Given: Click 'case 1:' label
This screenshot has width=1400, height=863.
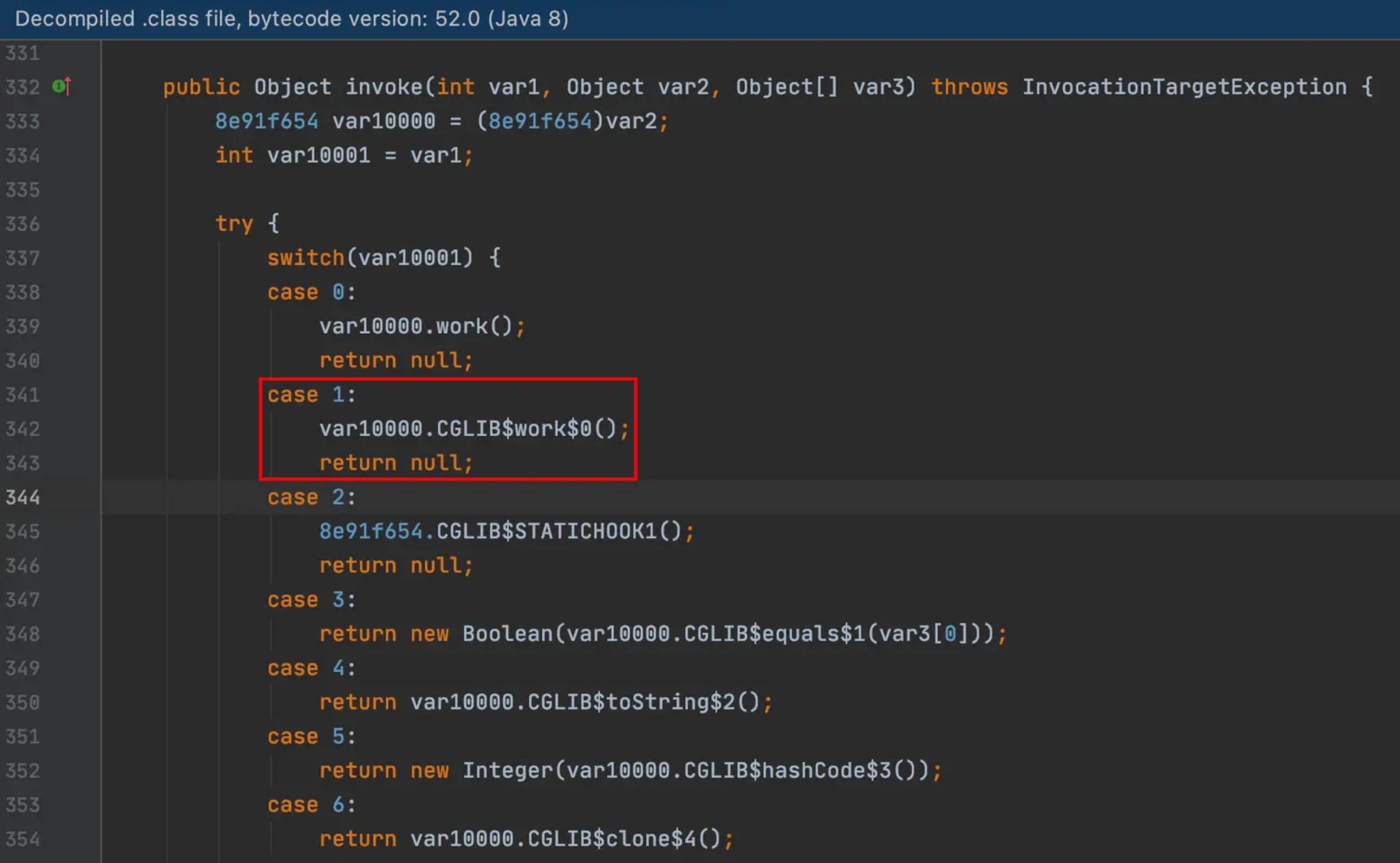Looking at the screenshot, I should click(x=311, y=395).
